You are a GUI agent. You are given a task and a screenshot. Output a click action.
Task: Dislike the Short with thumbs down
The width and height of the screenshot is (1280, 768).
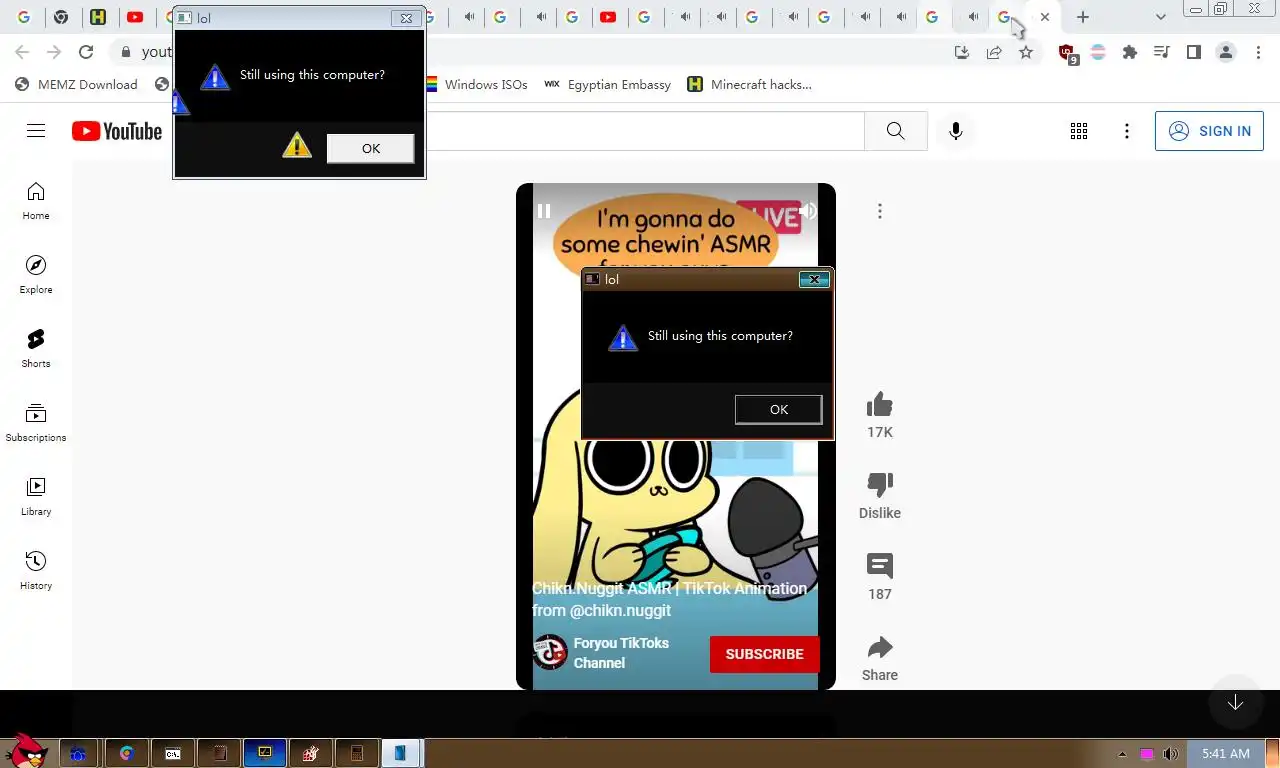(880, 485)
